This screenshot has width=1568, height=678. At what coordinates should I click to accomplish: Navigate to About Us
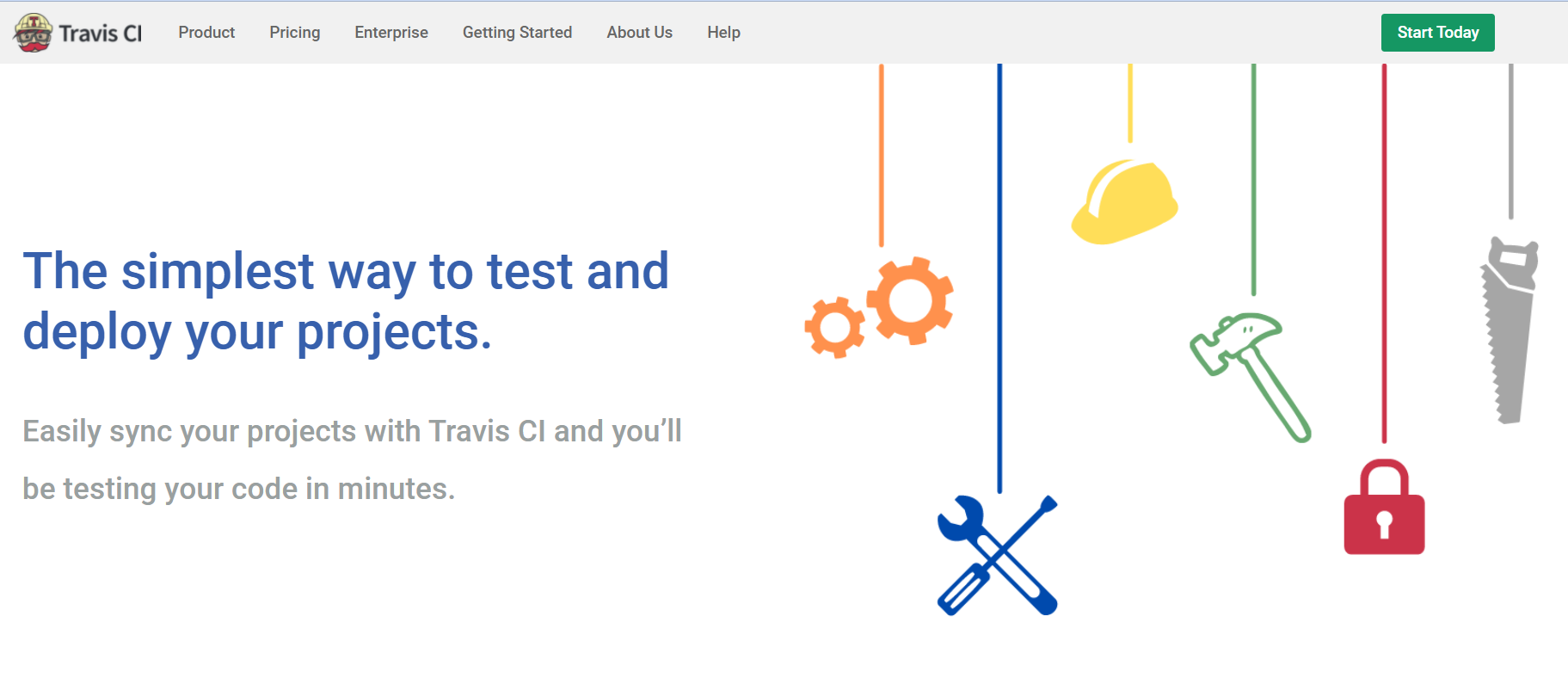(x=640, y=33)
